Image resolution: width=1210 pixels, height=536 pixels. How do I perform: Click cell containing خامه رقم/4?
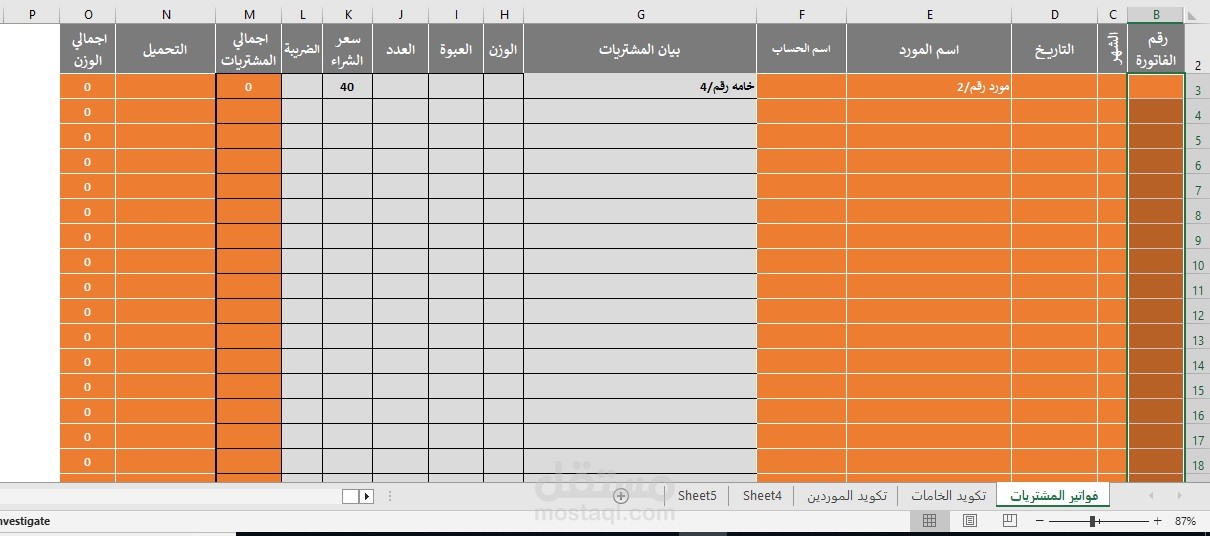click(x=640, y=87)
